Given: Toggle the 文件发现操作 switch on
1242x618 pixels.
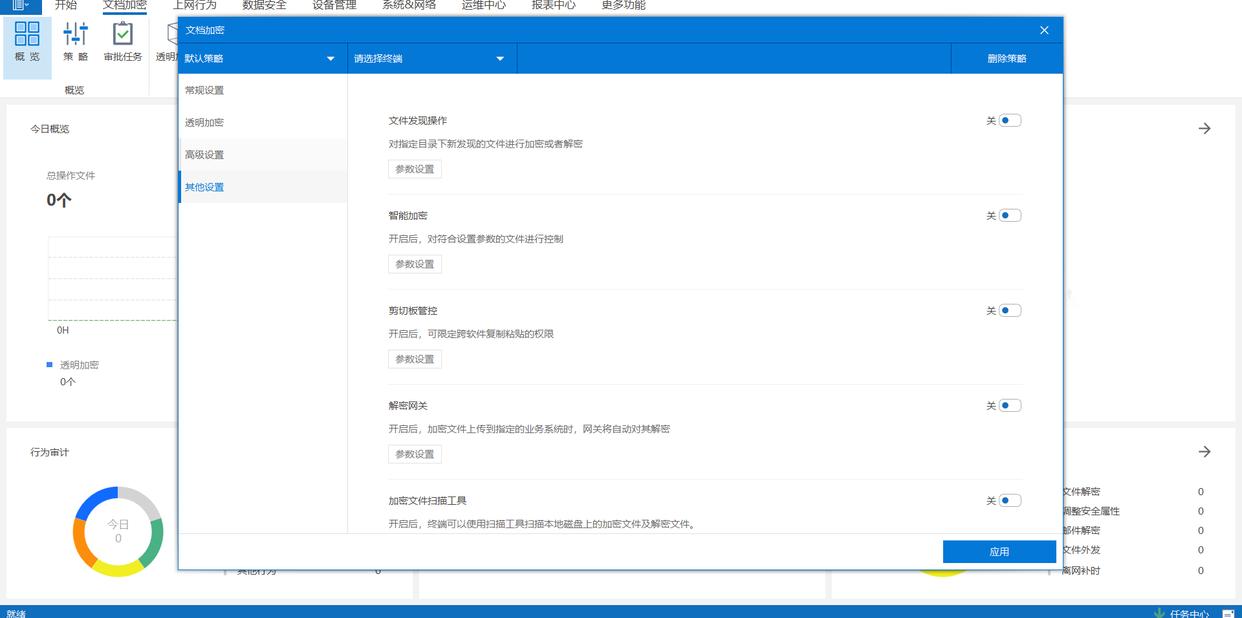Looking at the screenshot, I should (1009, 120).
